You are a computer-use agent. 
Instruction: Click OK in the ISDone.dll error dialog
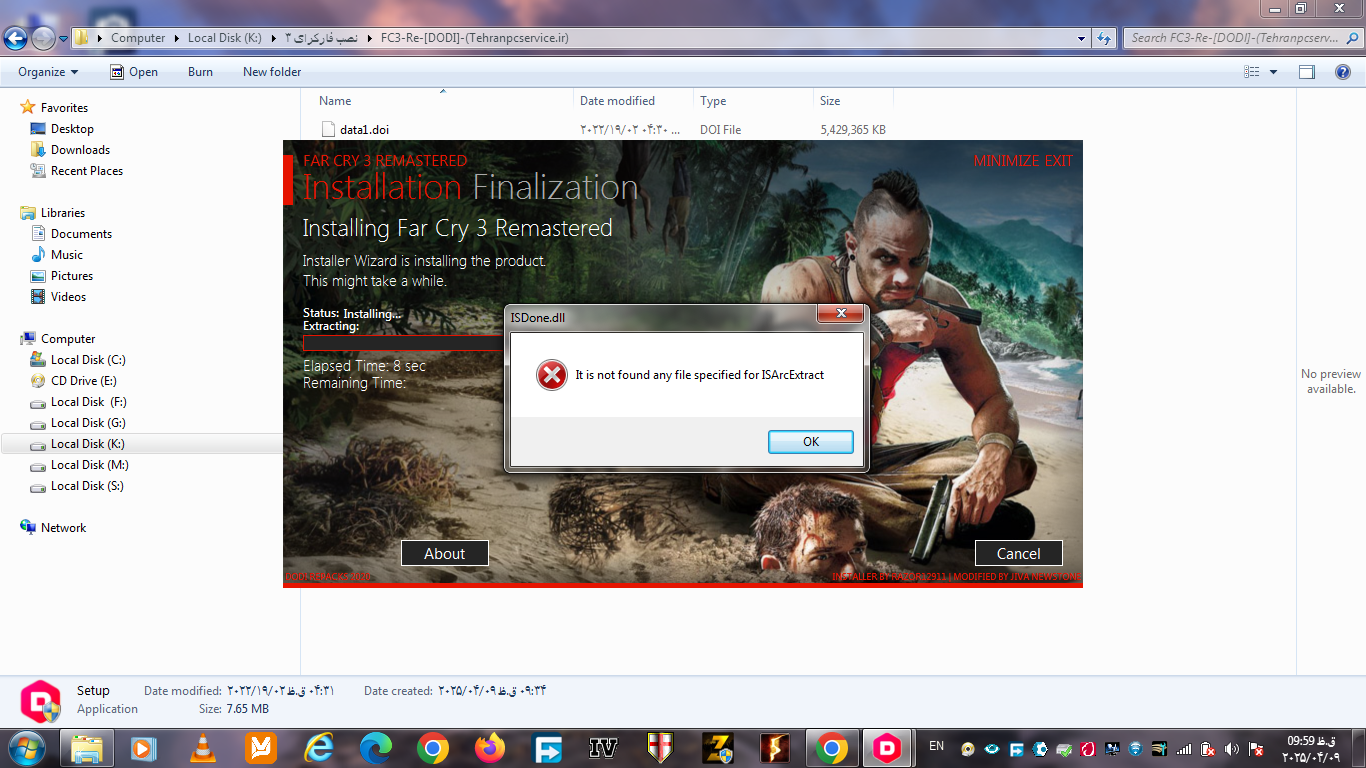tap(810, 442)
